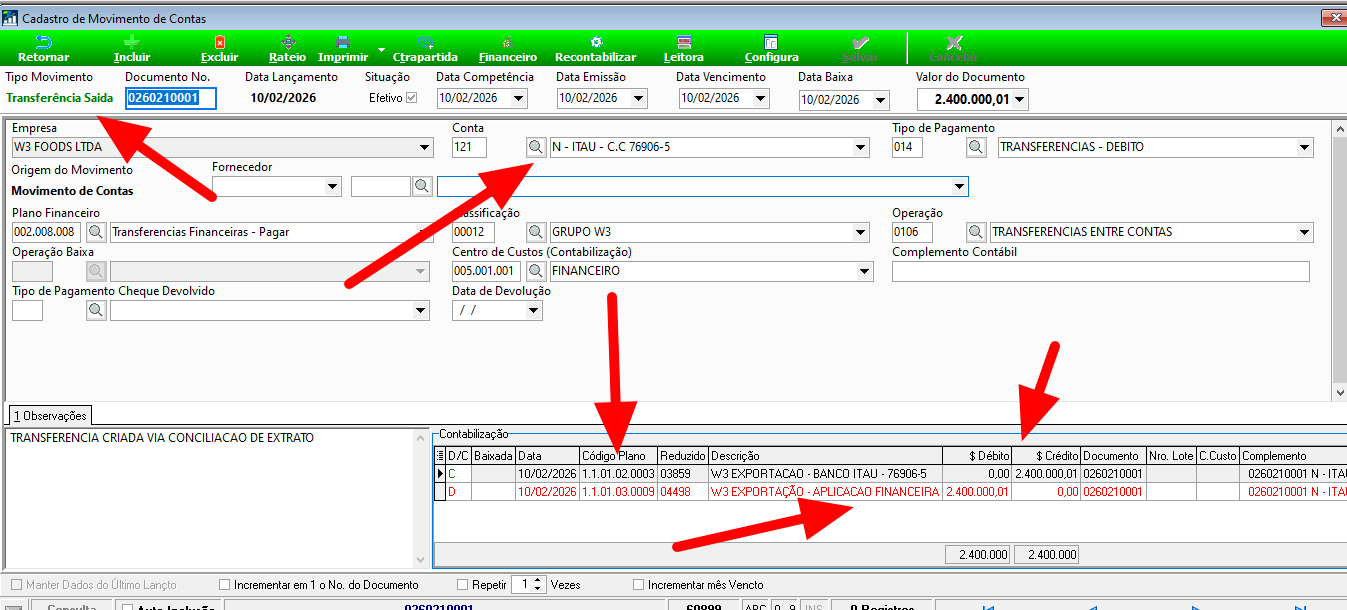Viewport: 1347px width, 610px height.
Task: Open the Imprimir dropdown arrow
Action: [x=381, y=49]
